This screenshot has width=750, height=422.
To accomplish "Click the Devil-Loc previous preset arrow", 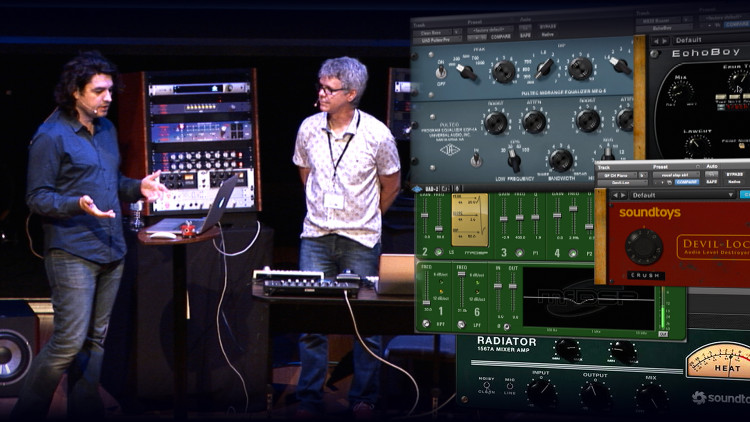I will (615, 195).
